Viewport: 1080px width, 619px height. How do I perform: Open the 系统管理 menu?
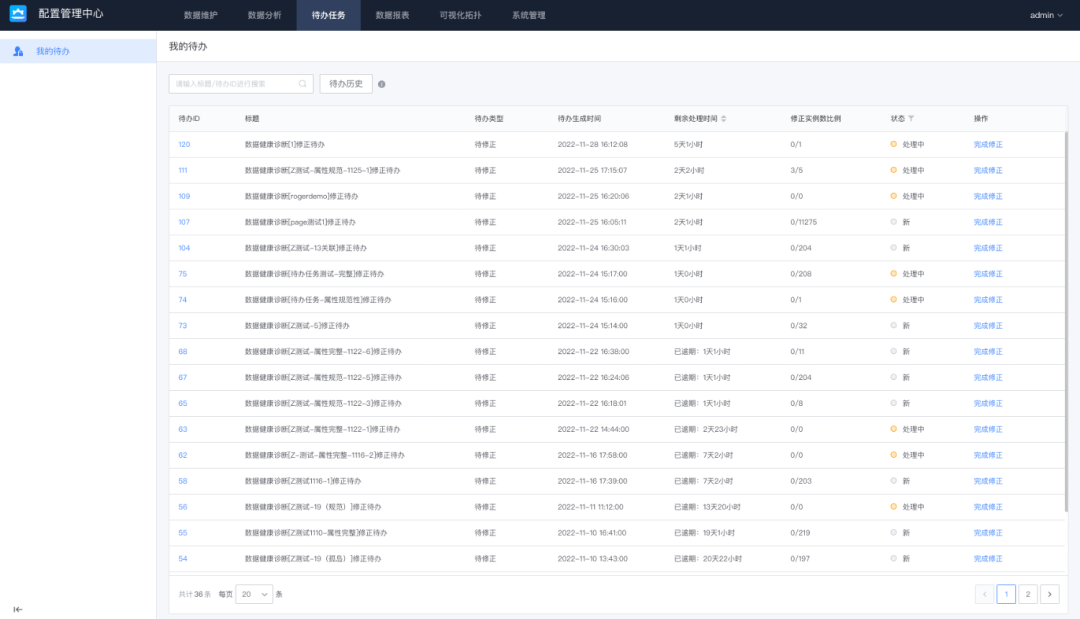(528, 15)
